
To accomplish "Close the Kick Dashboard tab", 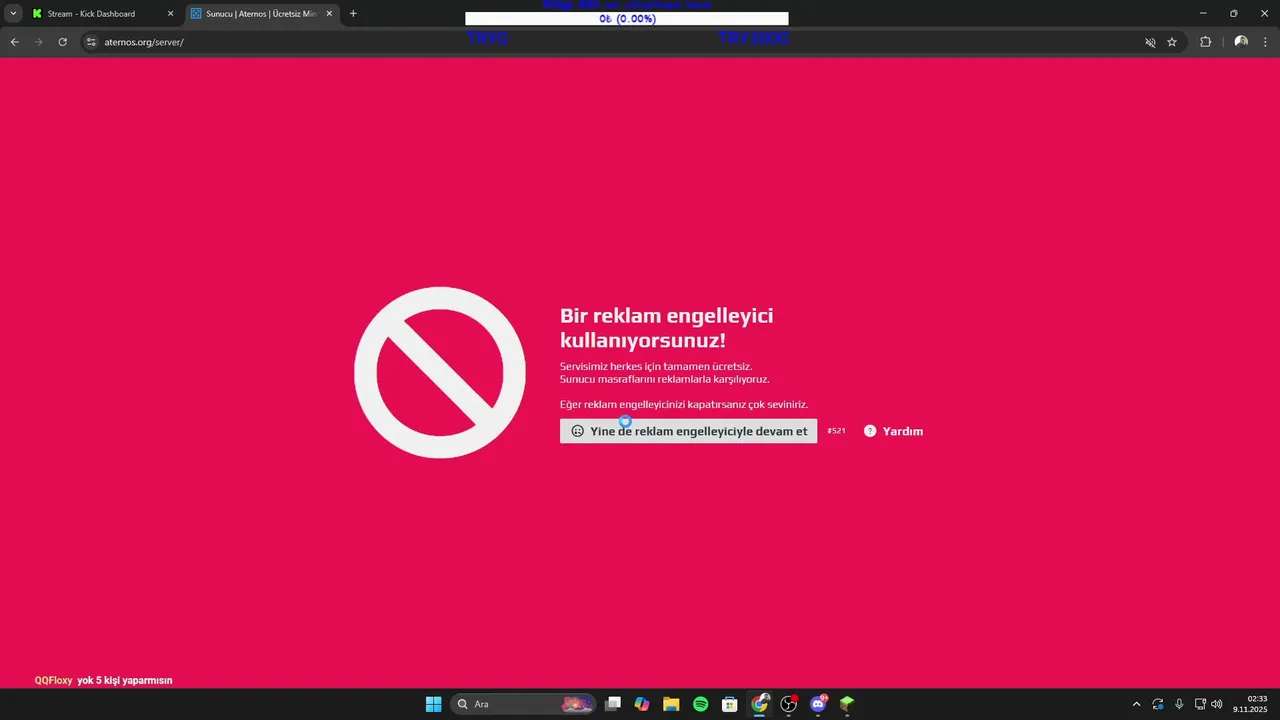I will [170, 14].
